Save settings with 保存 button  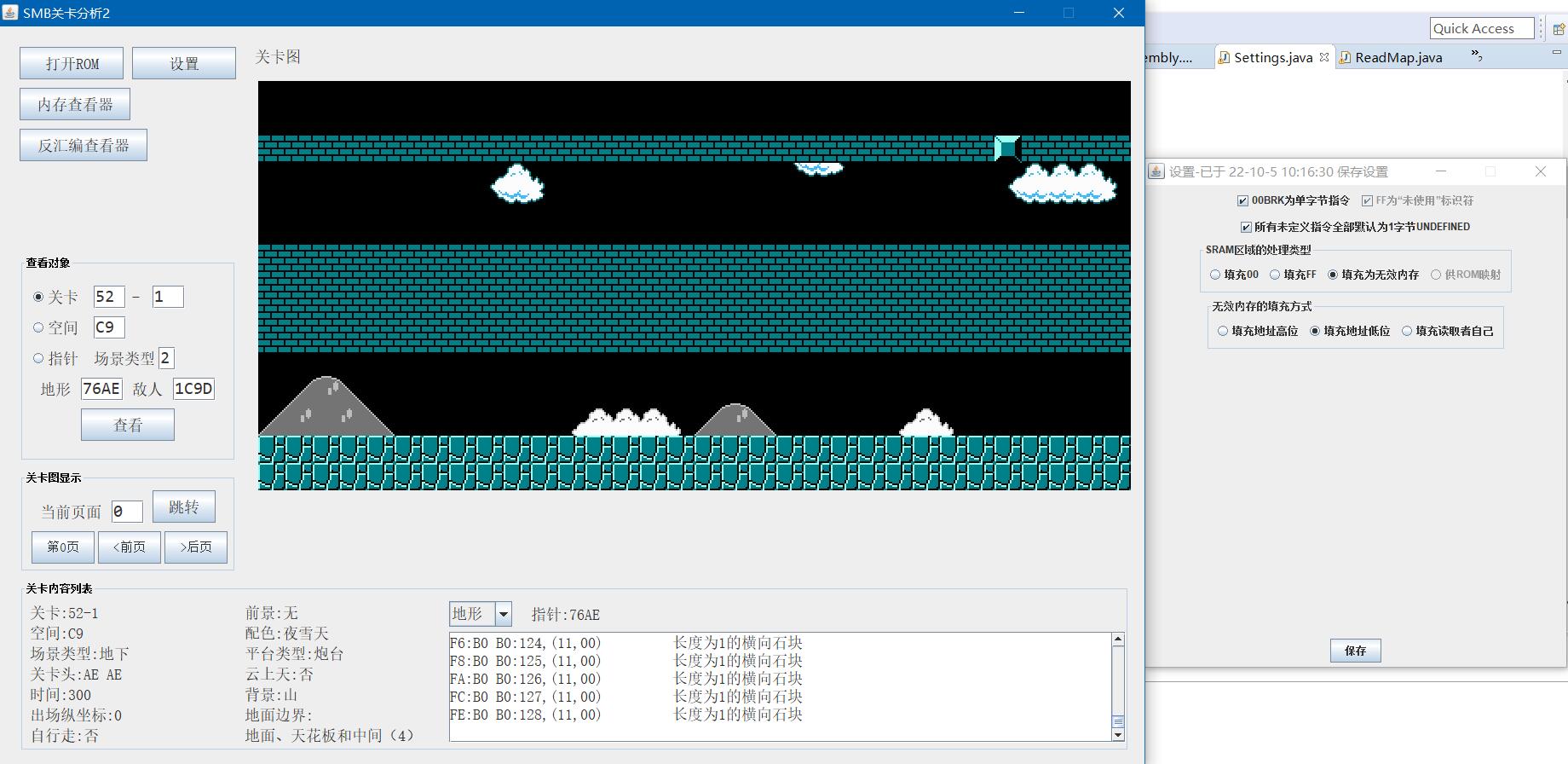click(x=1355, y=651)
